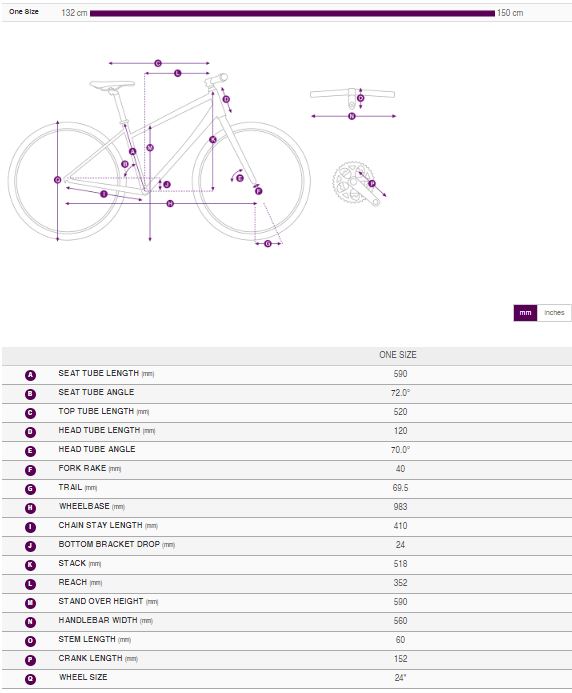Image resolution: width=572 pixels, height=693 pixels.
Task: Click the N handlebar width marker on diagram
Action: tap(352, 116)
